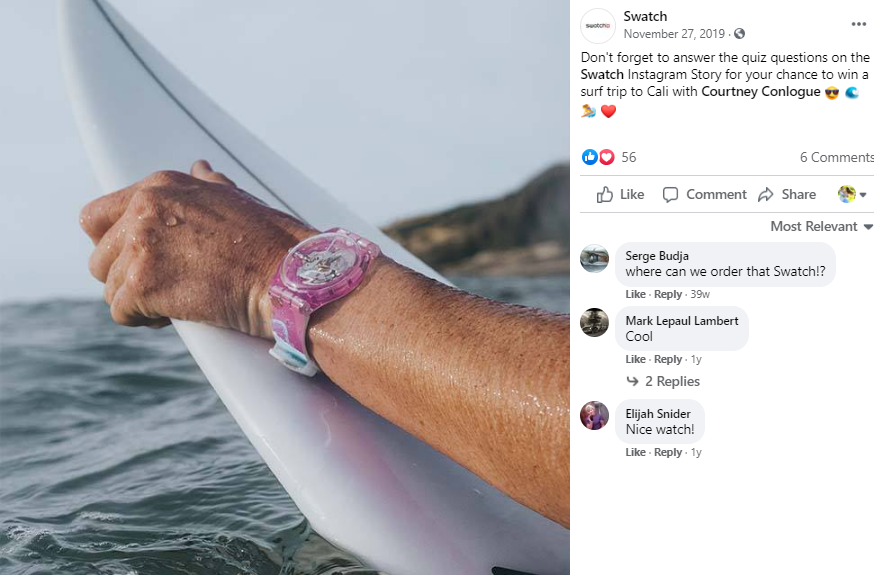Viewport: 877px width, 575px height.
Task: Open the three-dot post options menu
Action: pos(858,24)
